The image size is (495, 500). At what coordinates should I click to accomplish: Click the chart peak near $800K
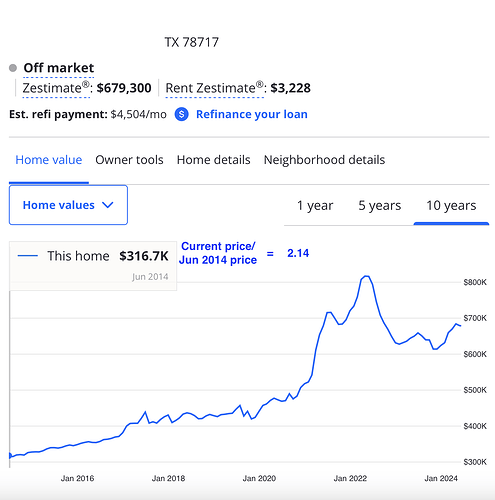[x=366, y=276]
